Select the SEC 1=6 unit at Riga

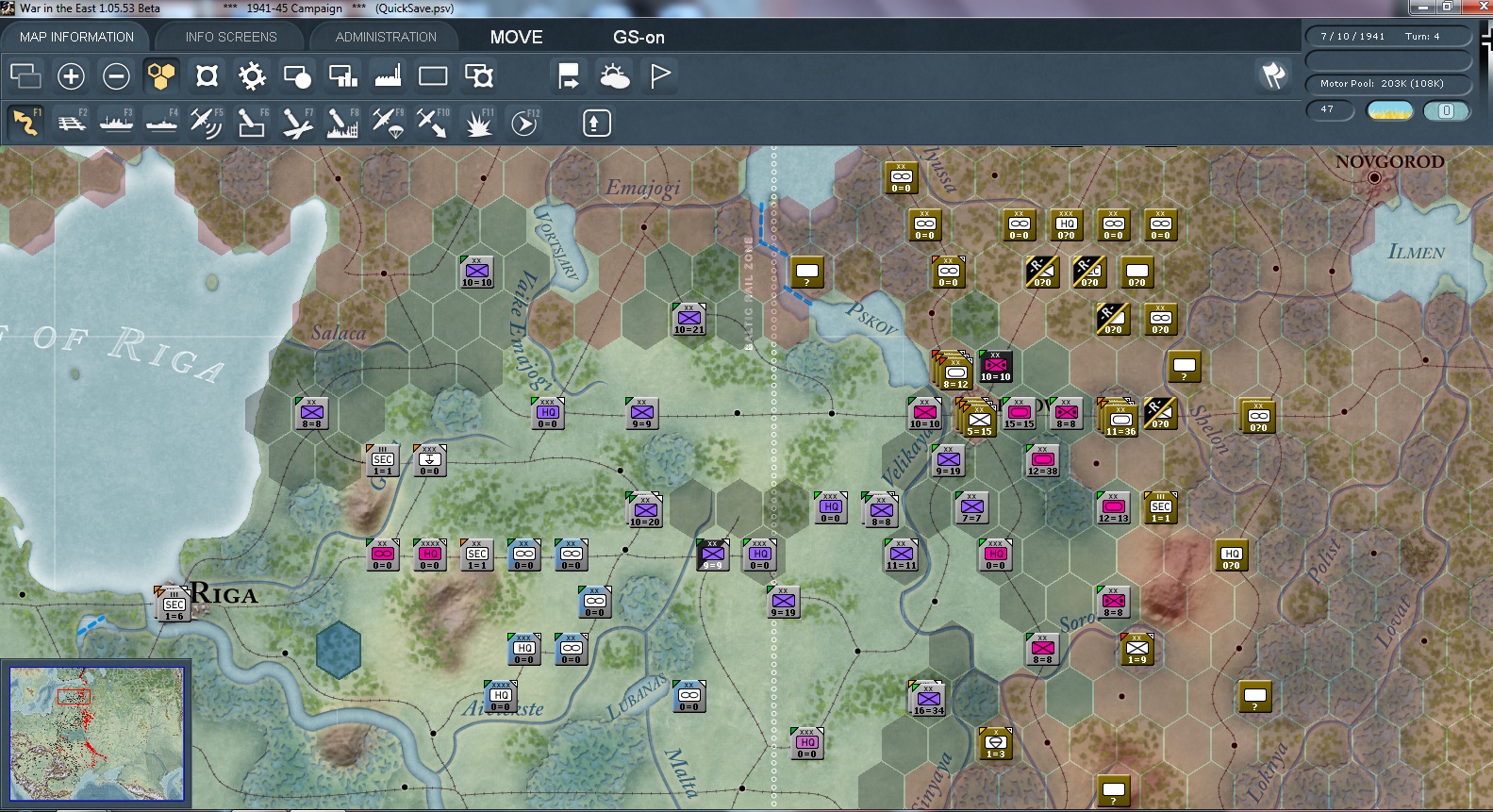click(174, 605)
